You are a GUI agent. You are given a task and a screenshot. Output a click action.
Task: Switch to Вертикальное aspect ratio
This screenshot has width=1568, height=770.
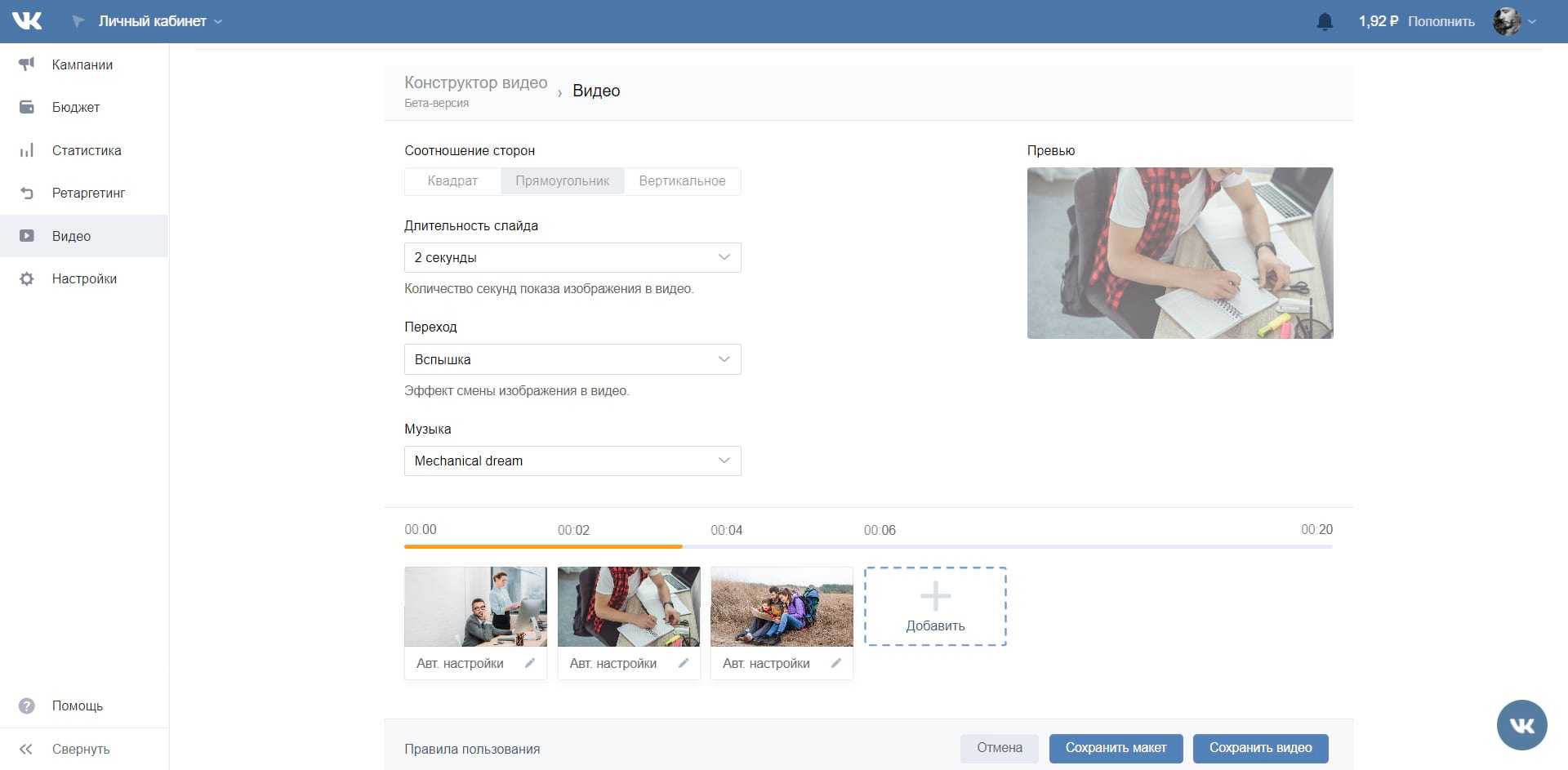click(x=682, y=181)
